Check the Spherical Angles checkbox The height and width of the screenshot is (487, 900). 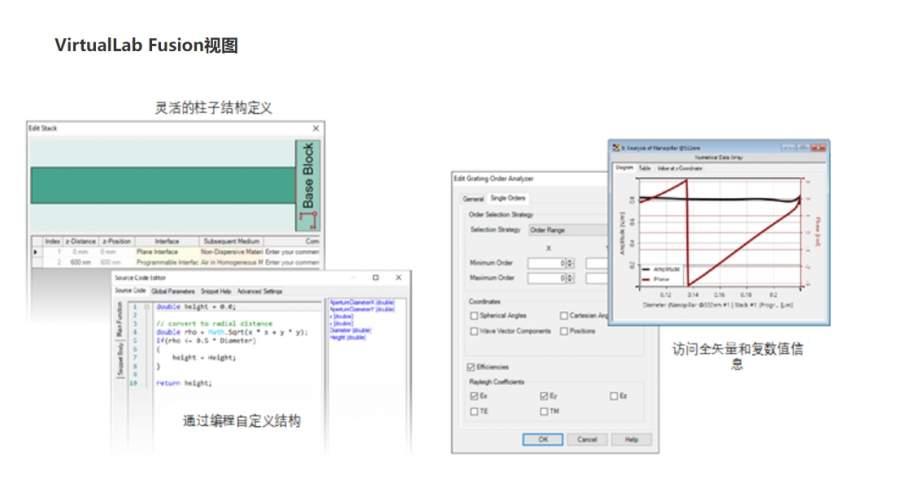(x=474, y=315)
